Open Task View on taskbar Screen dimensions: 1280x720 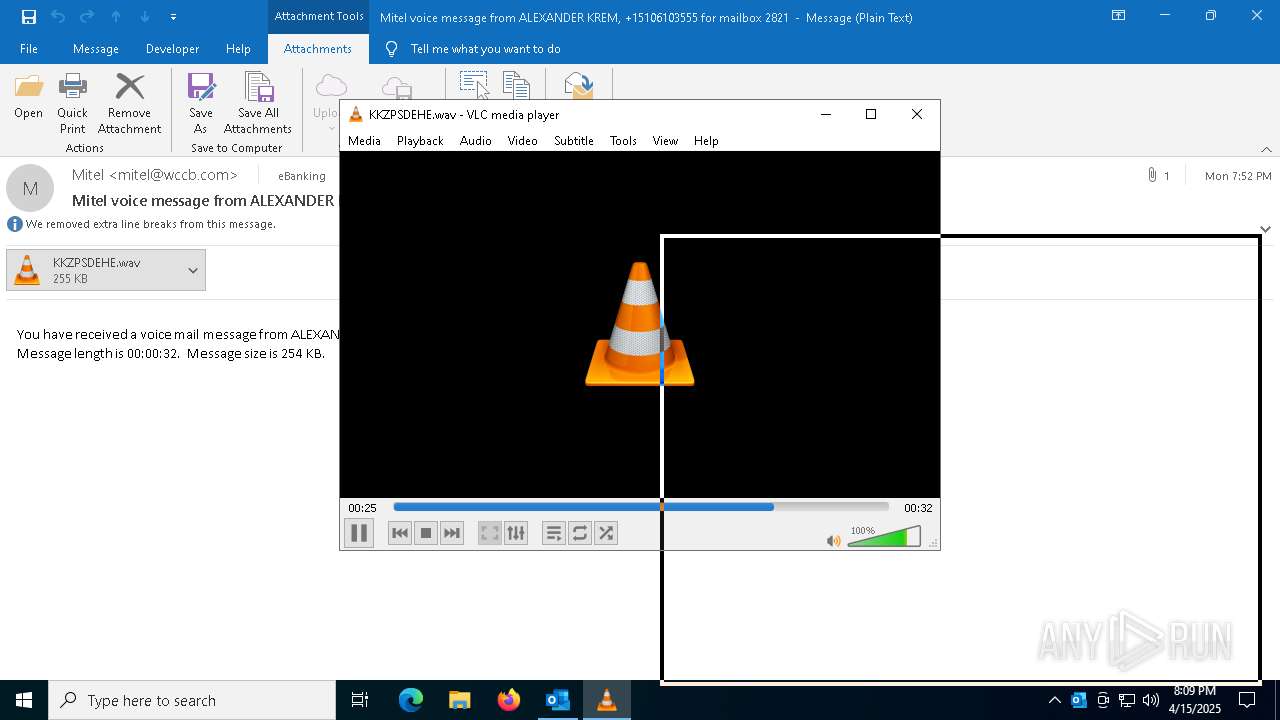click(x=360, y=700)
